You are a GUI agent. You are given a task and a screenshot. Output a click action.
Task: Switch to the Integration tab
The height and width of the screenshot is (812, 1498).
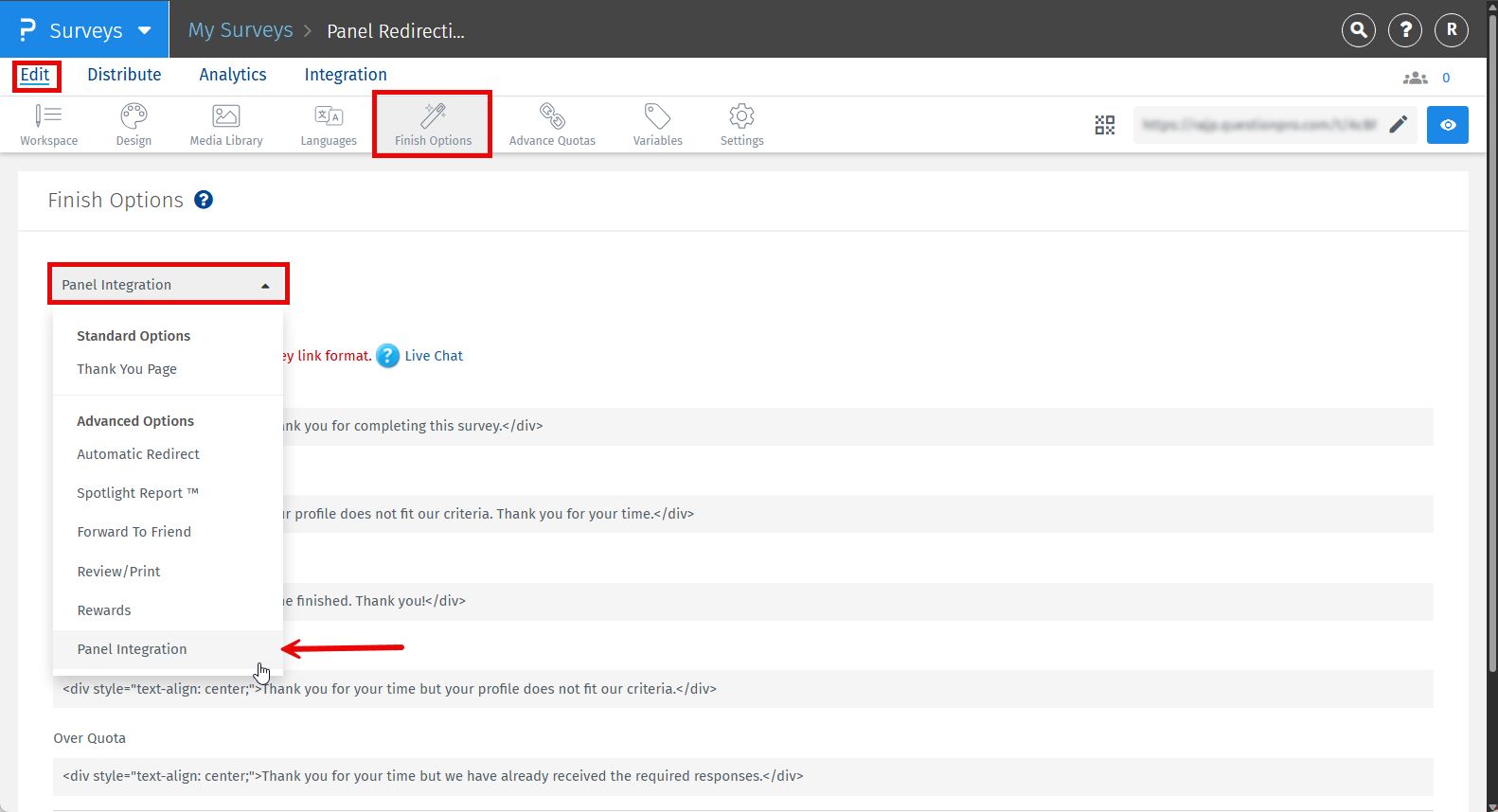(x=346, y=75)
